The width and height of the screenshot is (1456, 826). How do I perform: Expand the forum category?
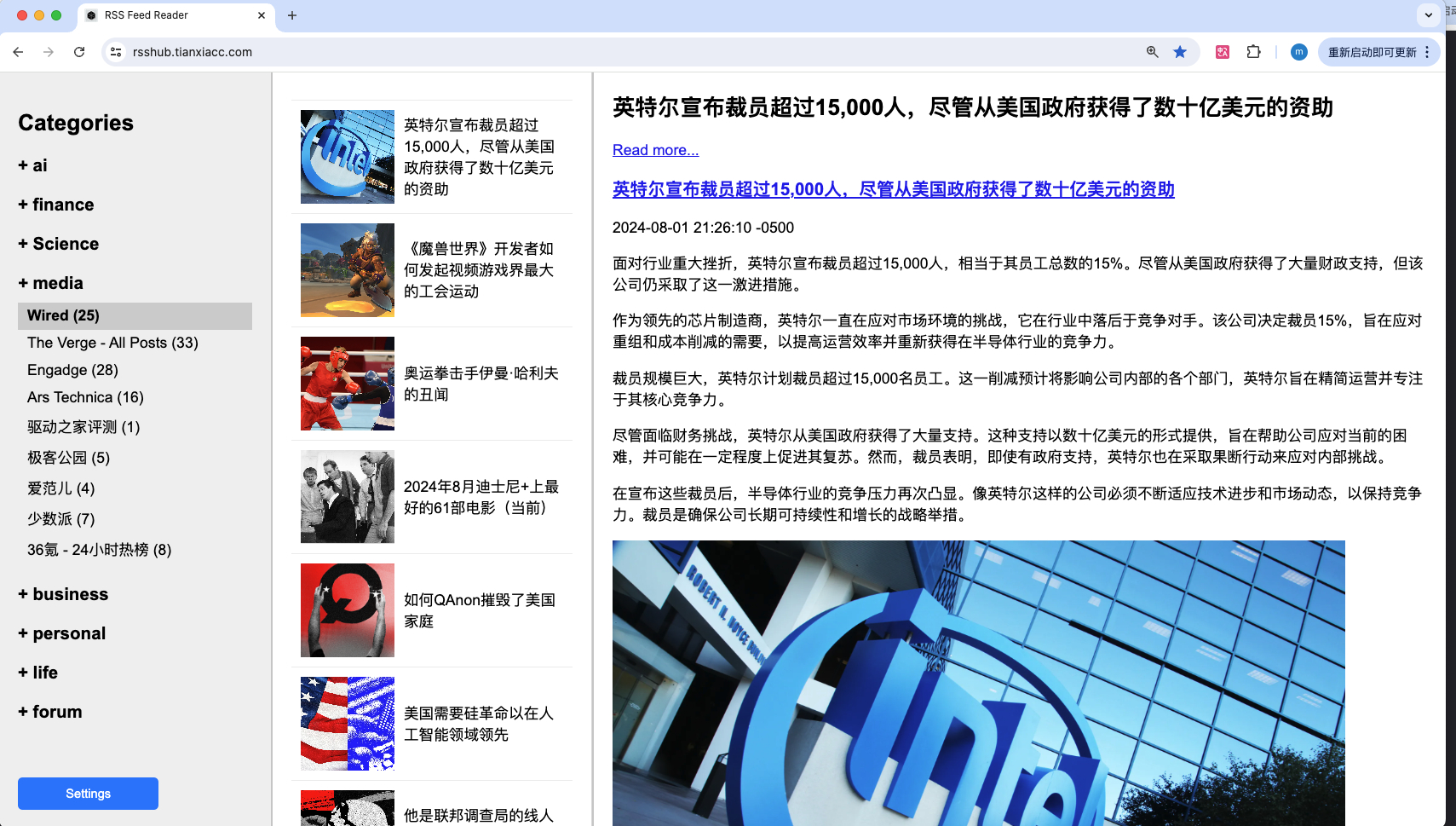click(x=50, y=712)
